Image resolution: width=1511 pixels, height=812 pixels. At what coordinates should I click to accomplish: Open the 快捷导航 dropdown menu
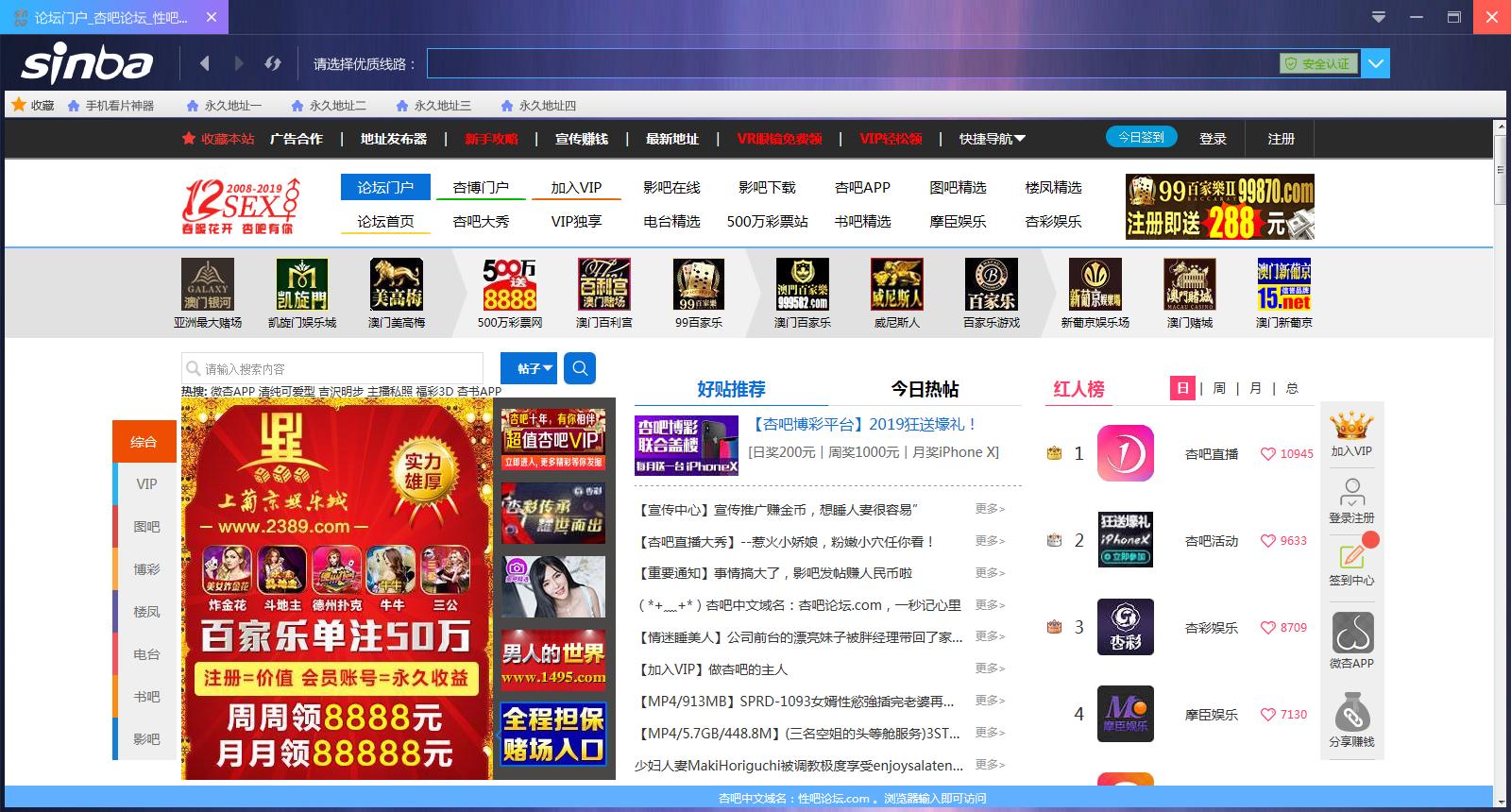point(992,139)
